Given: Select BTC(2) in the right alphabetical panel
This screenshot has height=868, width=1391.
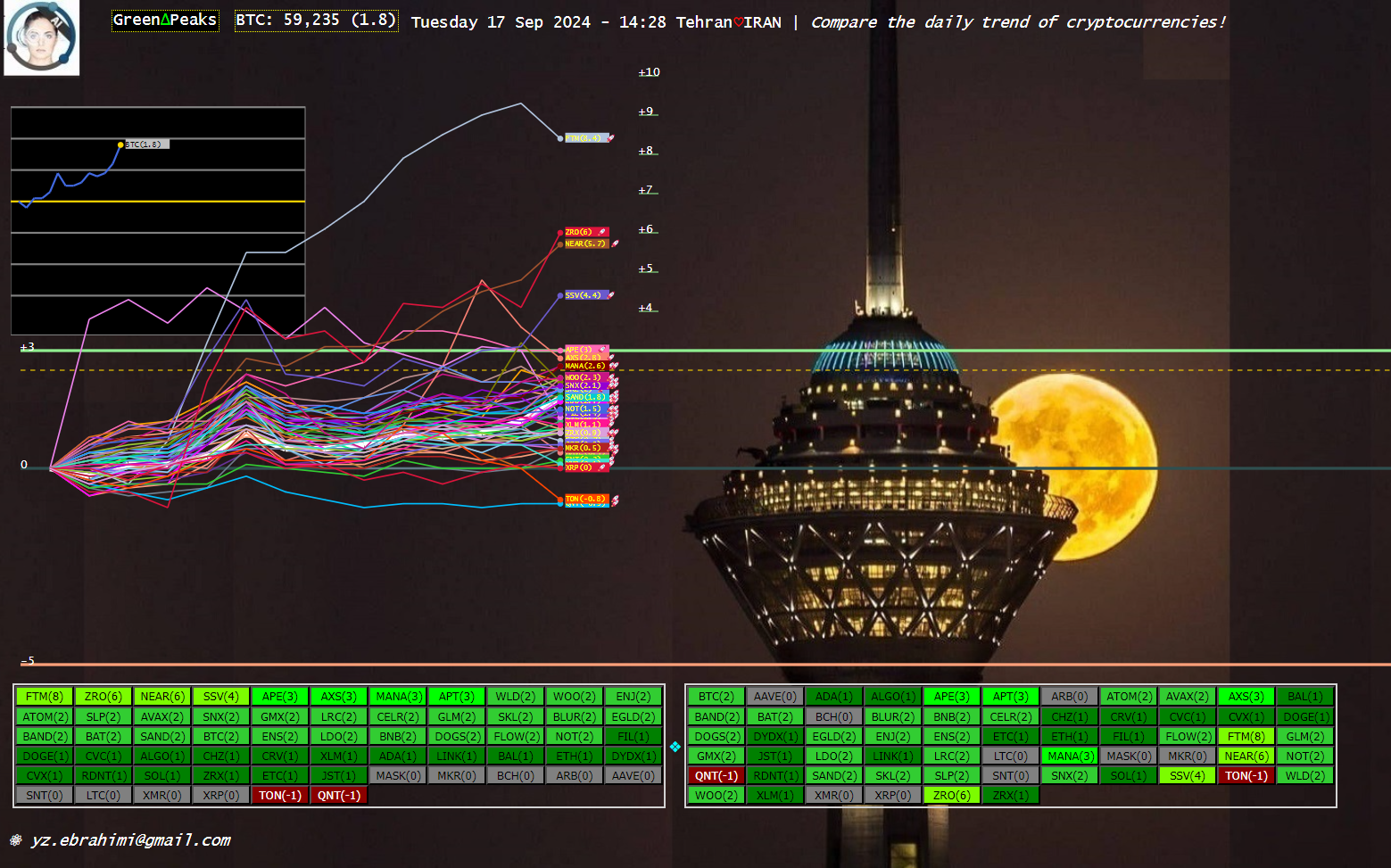Looking at the screenshot, I should [716, 697].
